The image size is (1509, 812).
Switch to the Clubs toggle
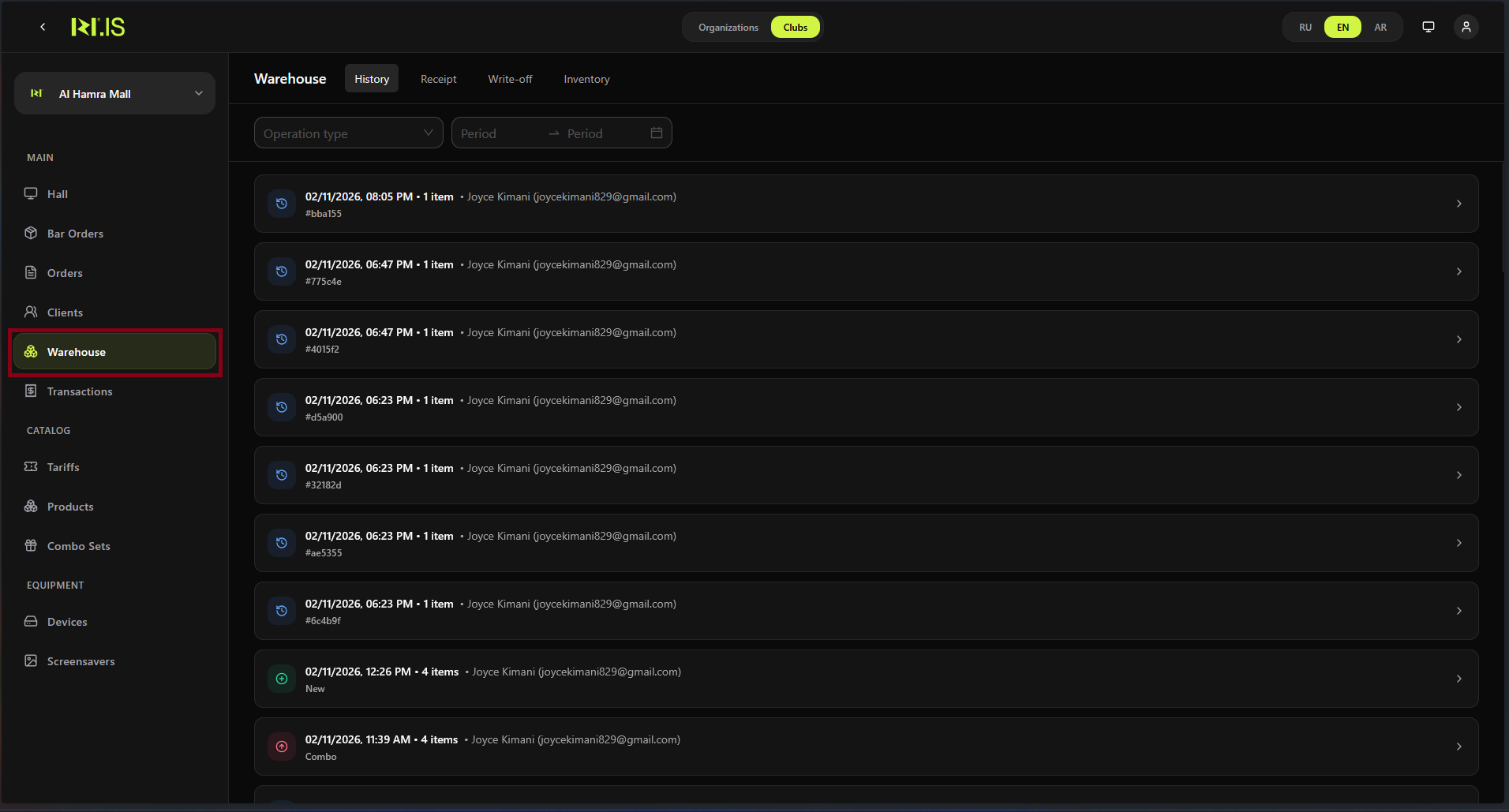(795, 26)
